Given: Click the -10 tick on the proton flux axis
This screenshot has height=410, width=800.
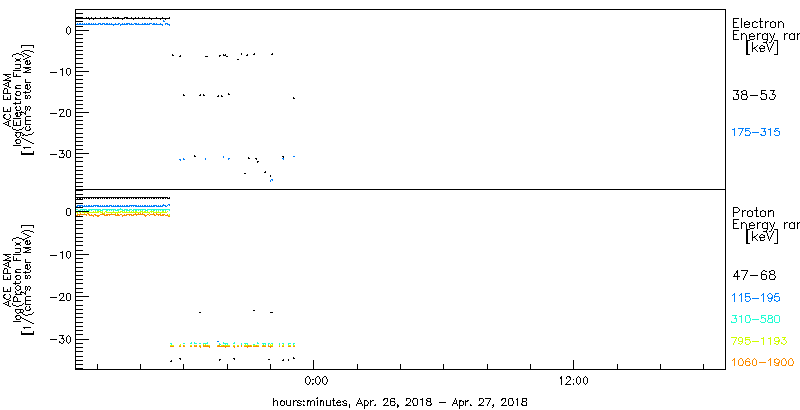Looking at the screenshot, I should click(x=60, y=254).
